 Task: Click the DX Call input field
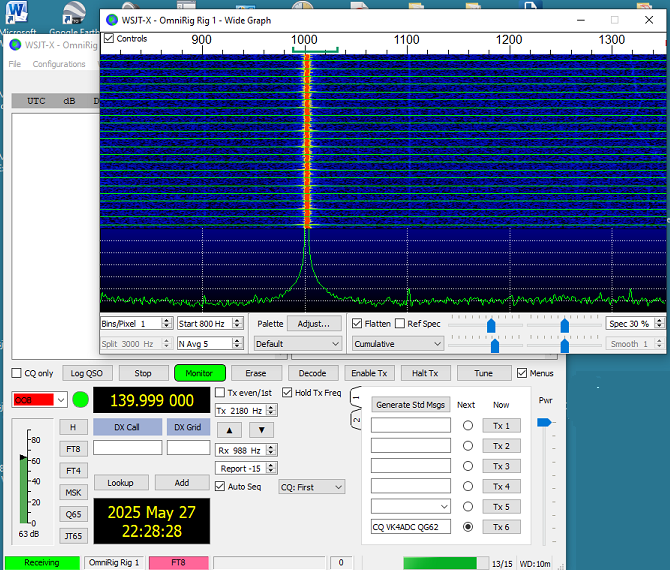tap(128, 447)
